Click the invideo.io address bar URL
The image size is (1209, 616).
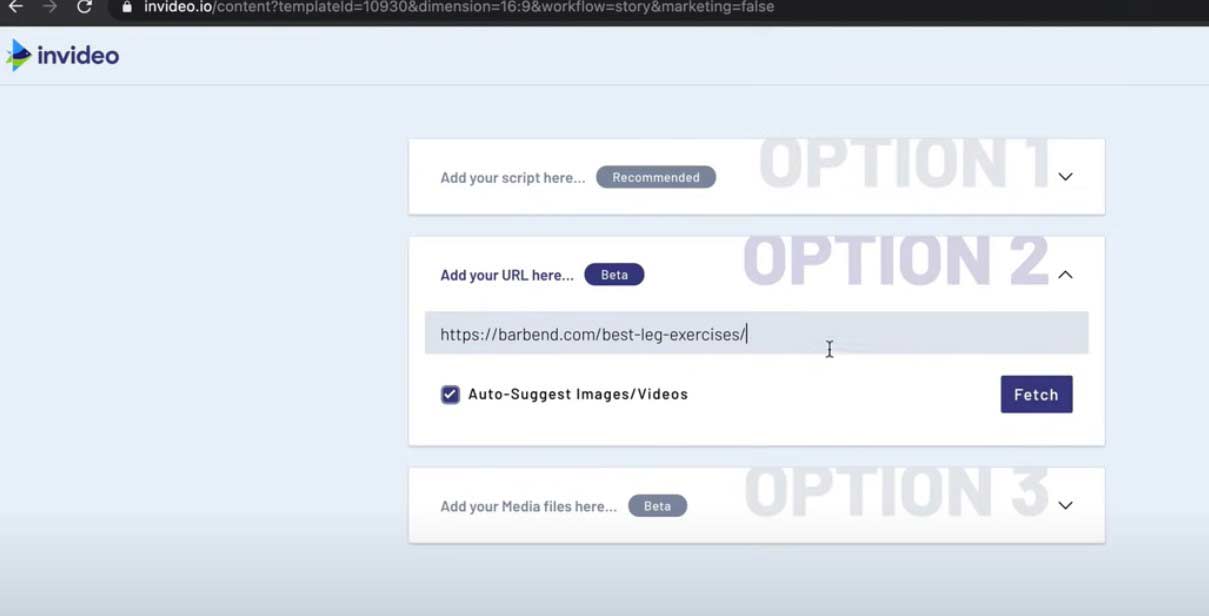point(458,7)
